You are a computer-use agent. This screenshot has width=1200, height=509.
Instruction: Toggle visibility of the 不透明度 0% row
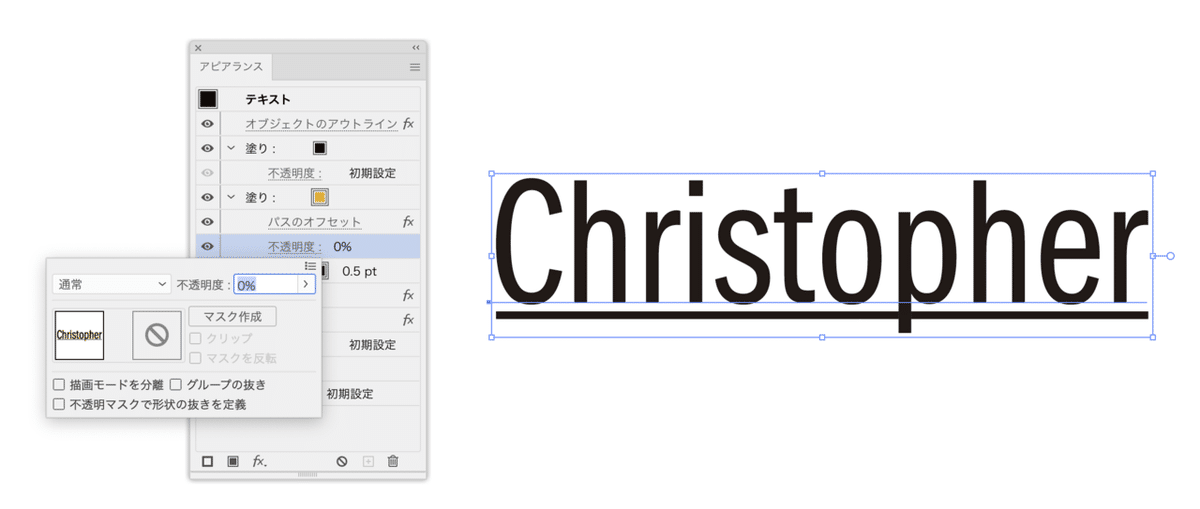[x=207, y=246]
